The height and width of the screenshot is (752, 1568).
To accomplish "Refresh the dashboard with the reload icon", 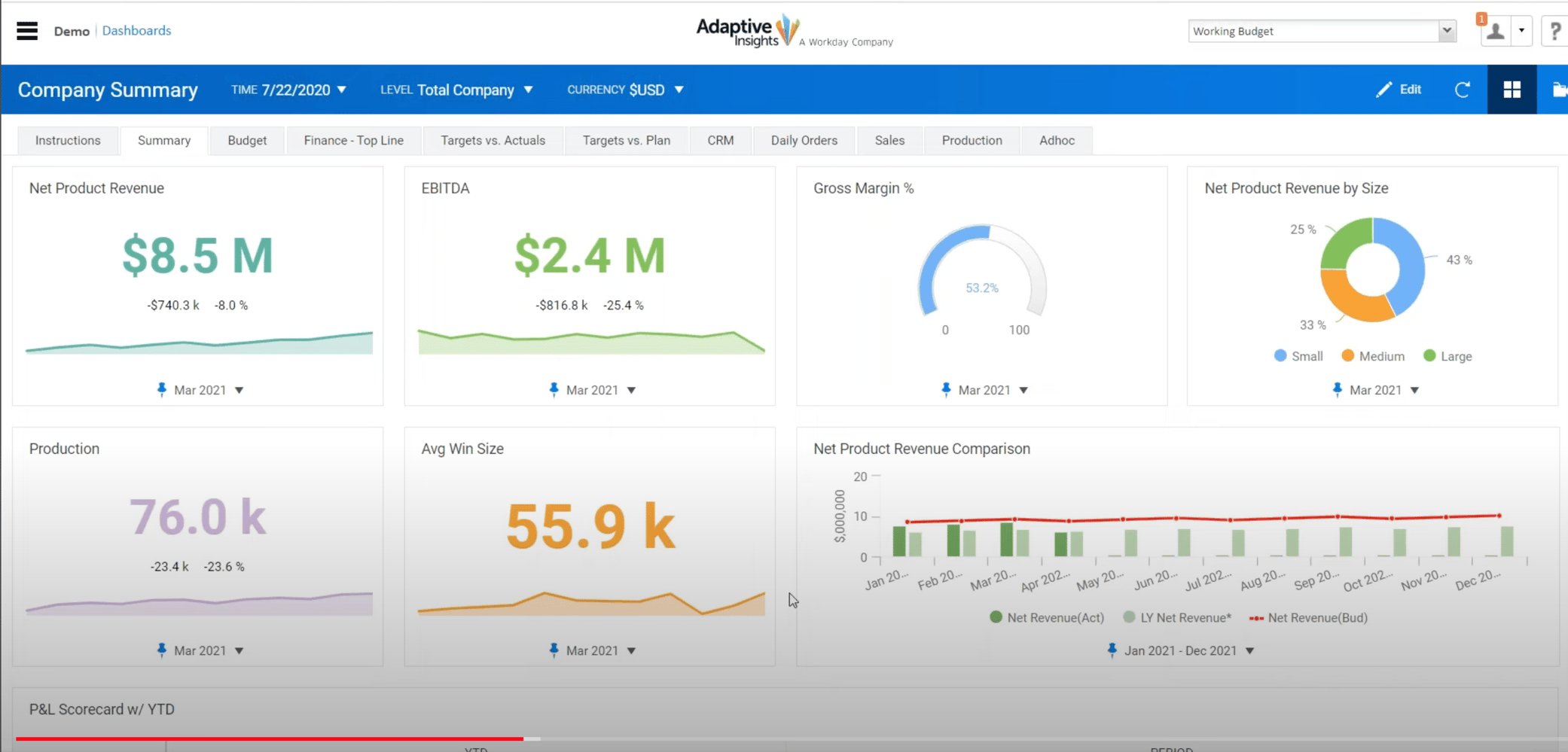I will pyautogui.click(x=1463, y=89).
